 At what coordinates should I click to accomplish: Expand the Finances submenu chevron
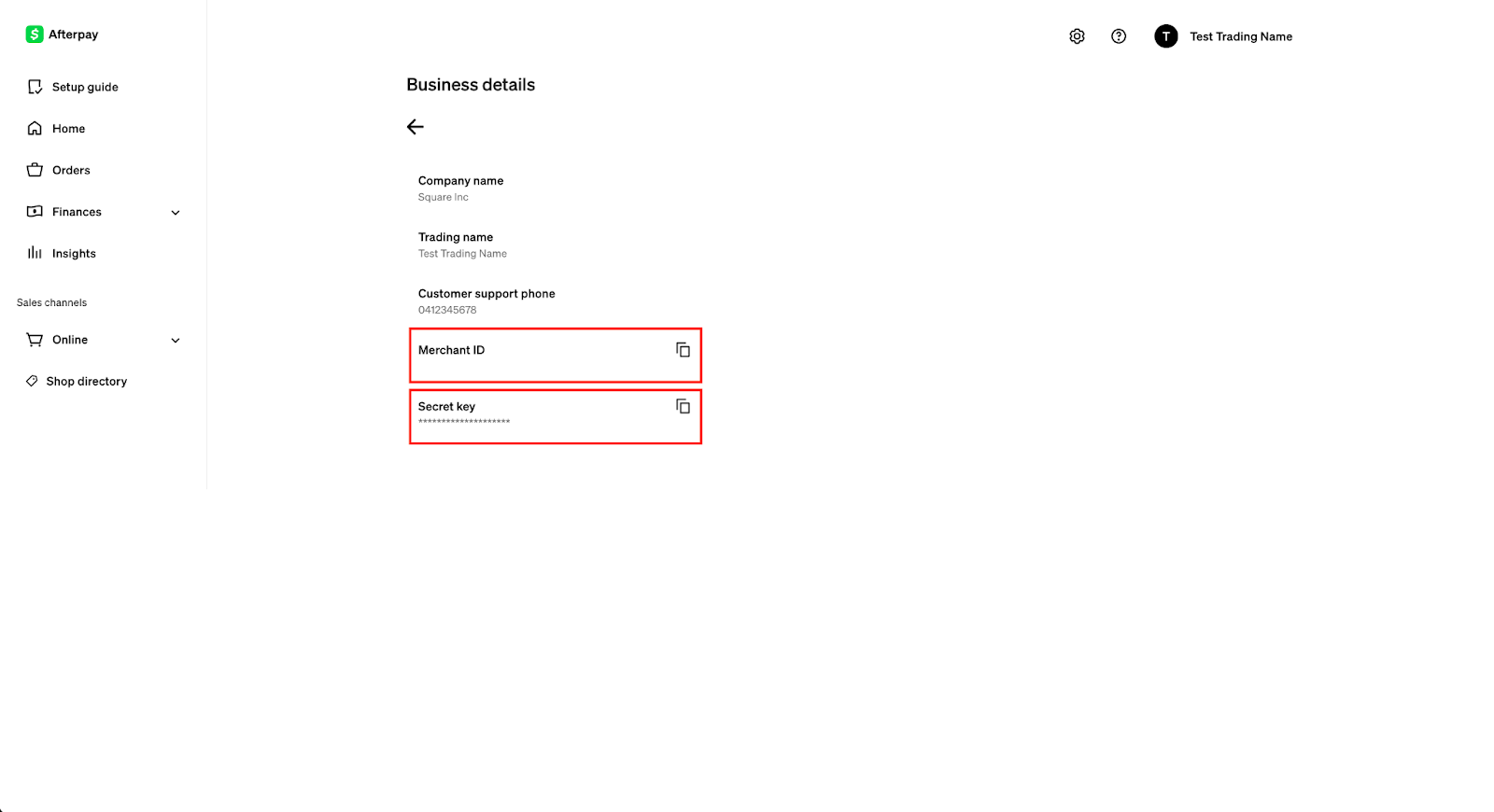(x=176, y=213)
